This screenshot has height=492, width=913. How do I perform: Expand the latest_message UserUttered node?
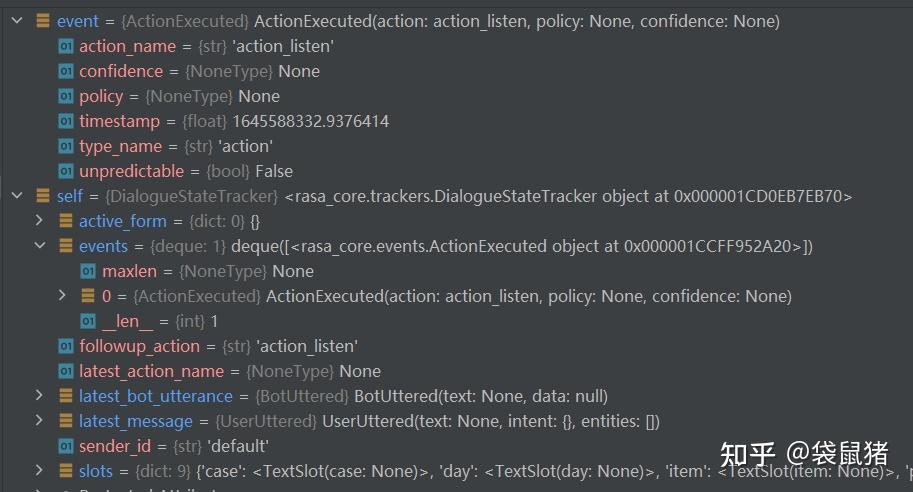click(x=39, y=421)
